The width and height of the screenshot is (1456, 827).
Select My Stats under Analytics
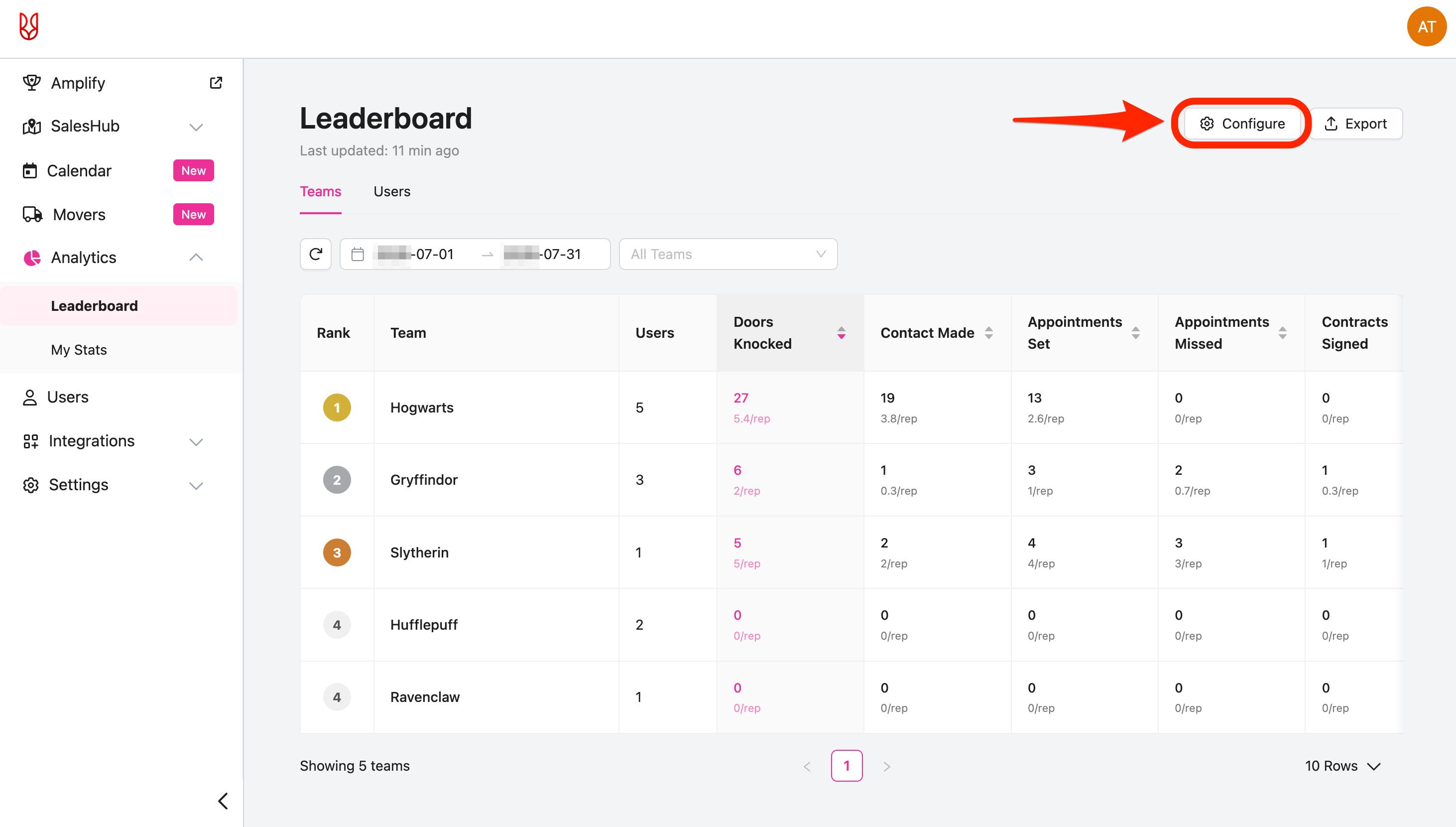(79, 350)
